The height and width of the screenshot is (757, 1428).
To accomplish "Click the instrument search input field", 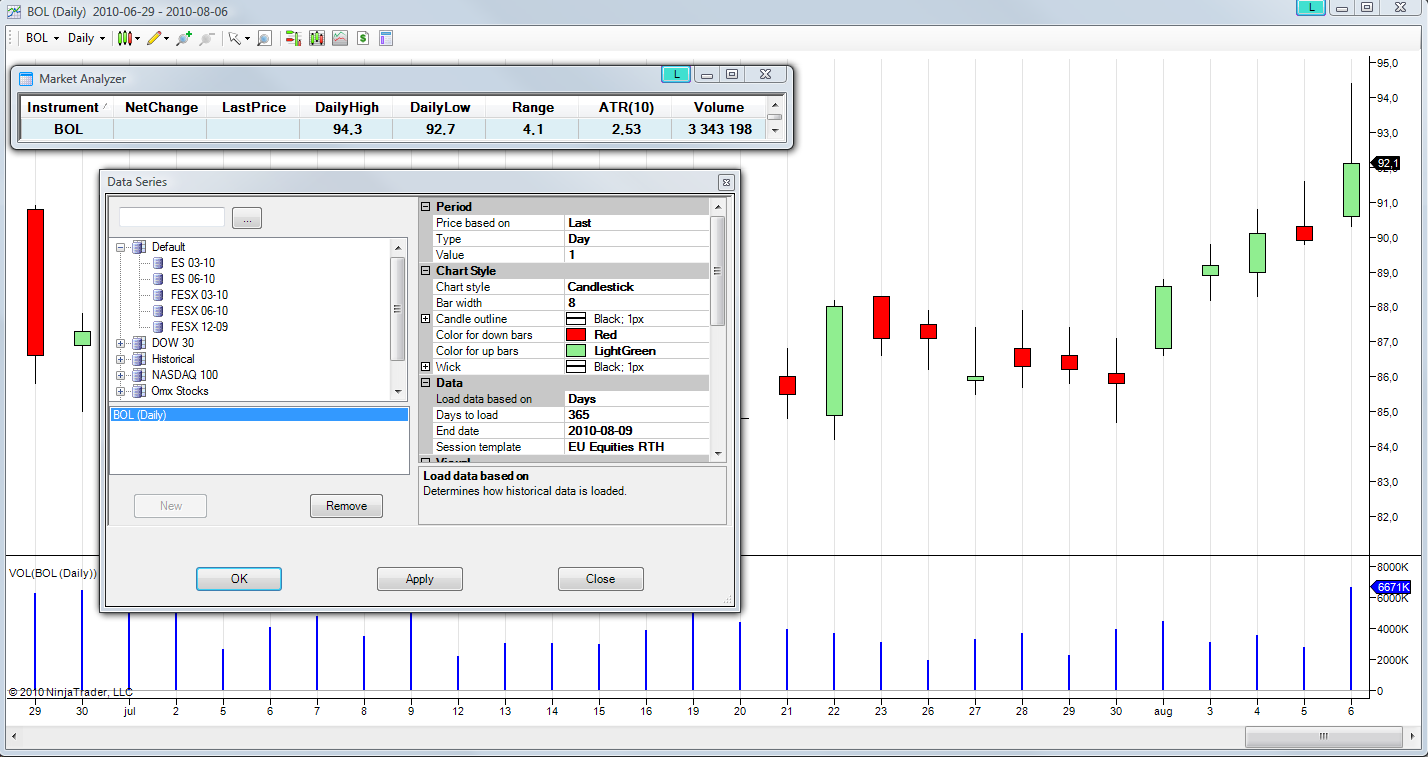I will tap(172, 217).
